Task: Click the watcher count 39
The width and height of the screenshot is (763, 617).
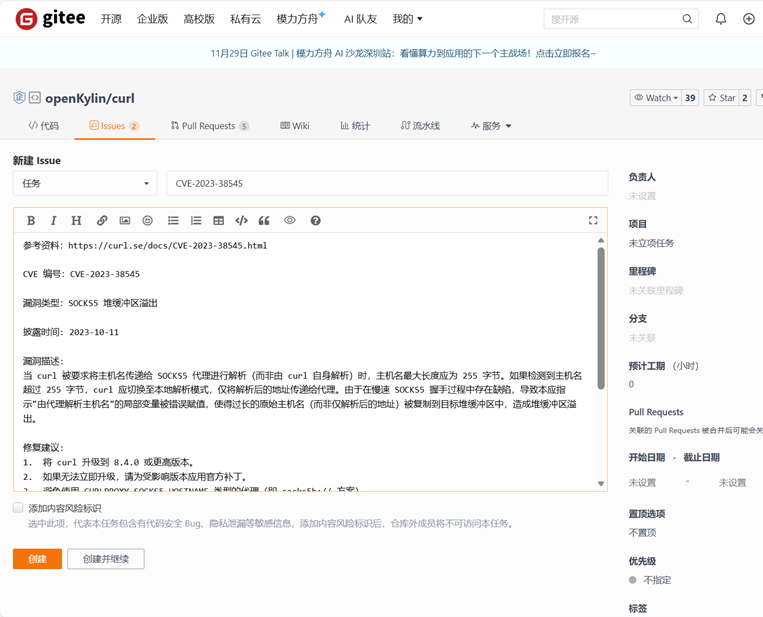Action: click(690, 98)
